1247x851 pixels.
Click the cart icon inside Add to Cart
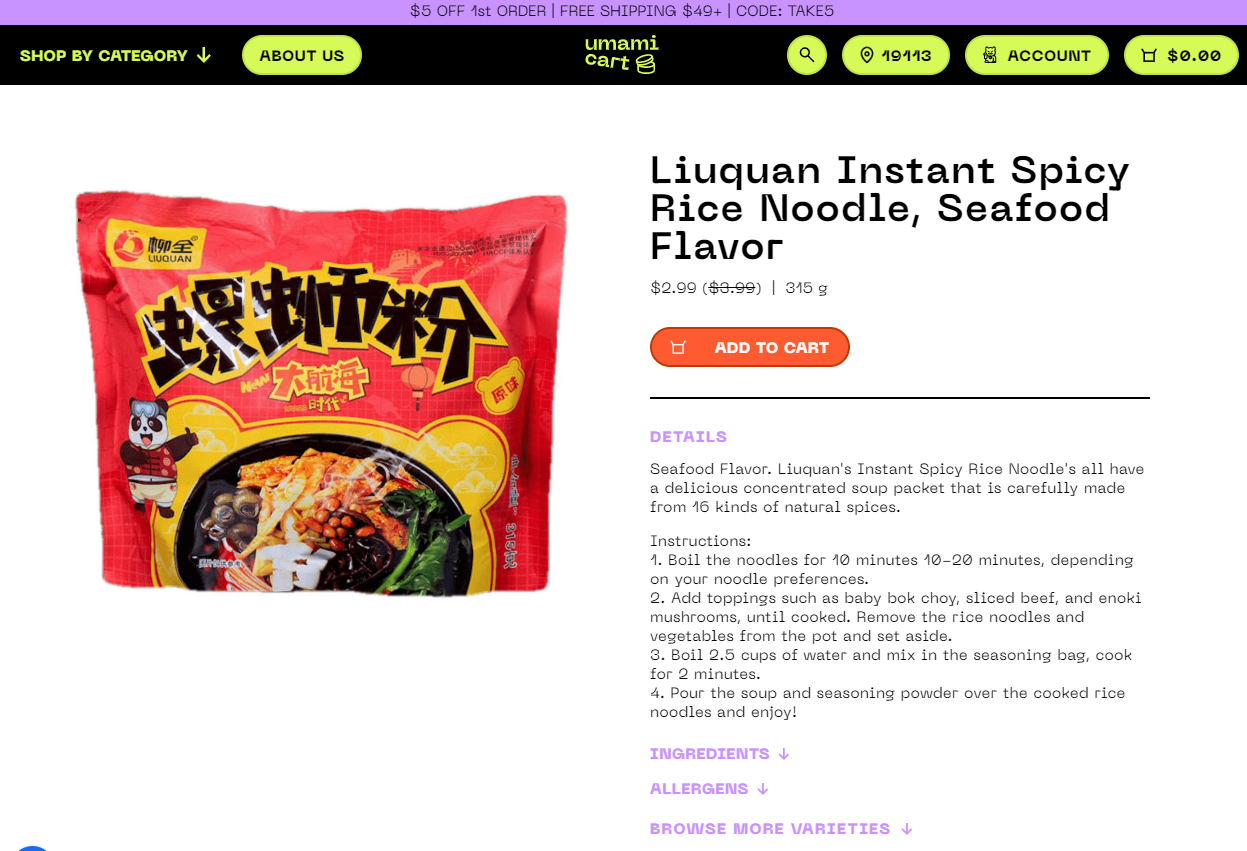(x=678, y=347)
